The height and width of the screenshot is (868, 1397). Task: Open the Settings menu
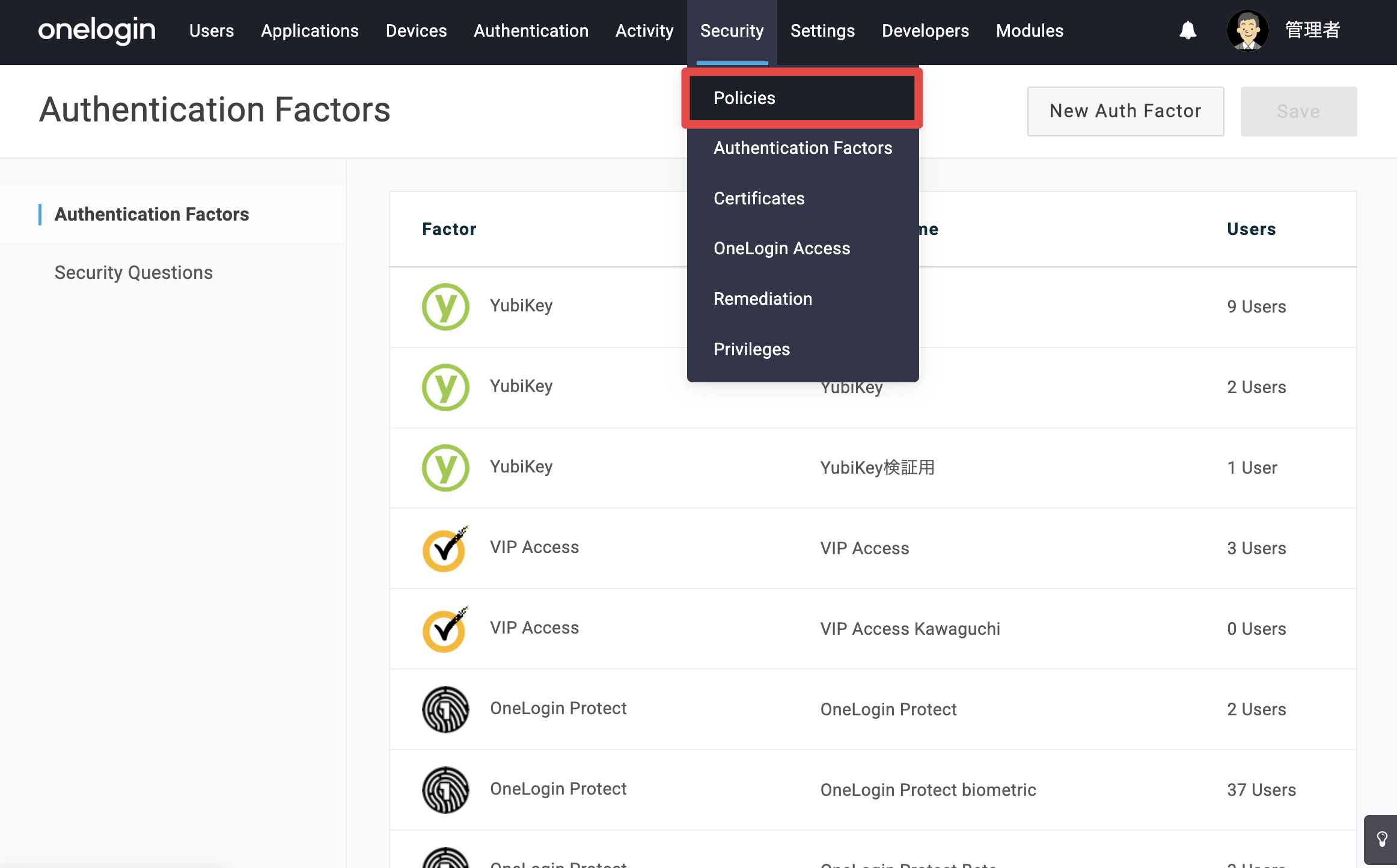822,31
